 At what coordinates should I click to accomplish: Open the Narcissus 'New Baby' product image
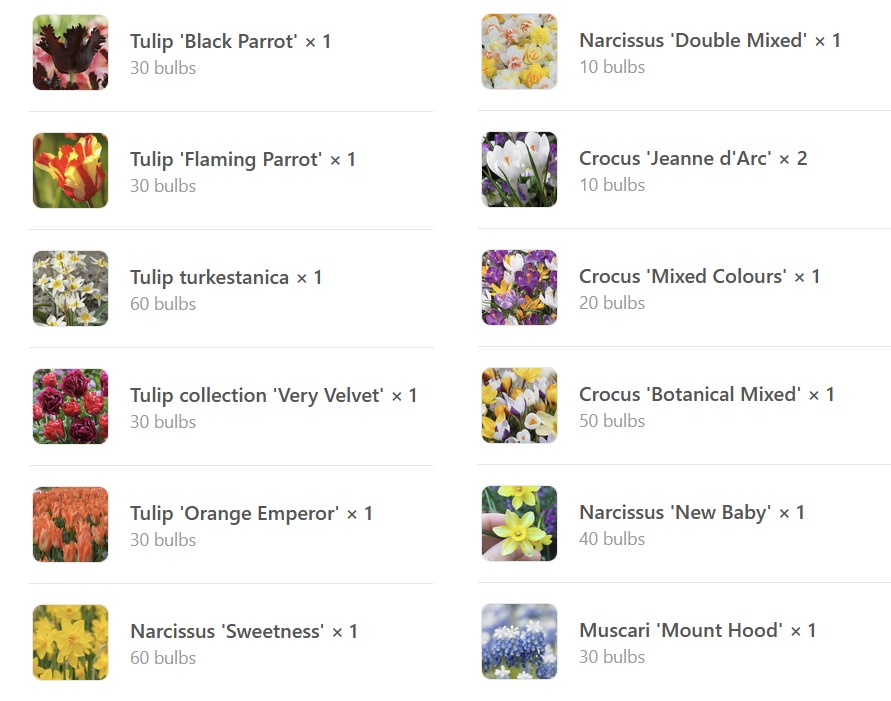tap(519, 524)
